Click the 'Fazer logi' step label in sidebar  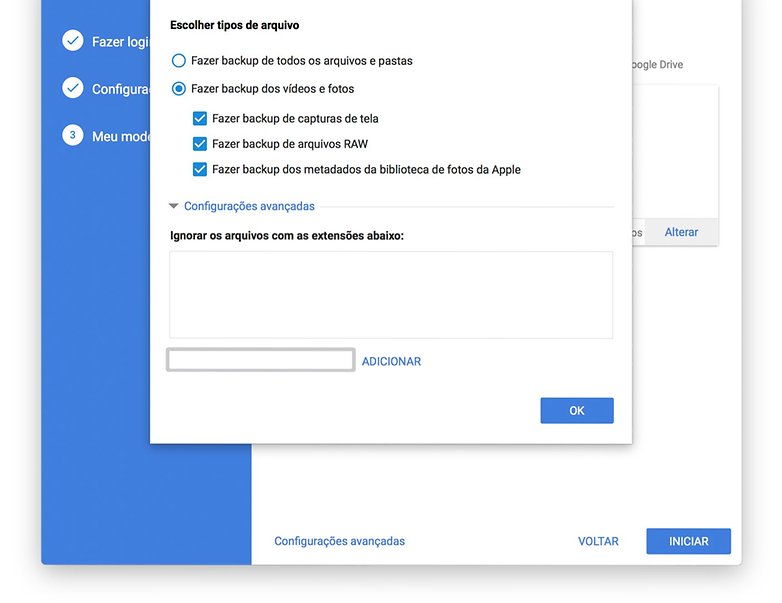(121, 42)
